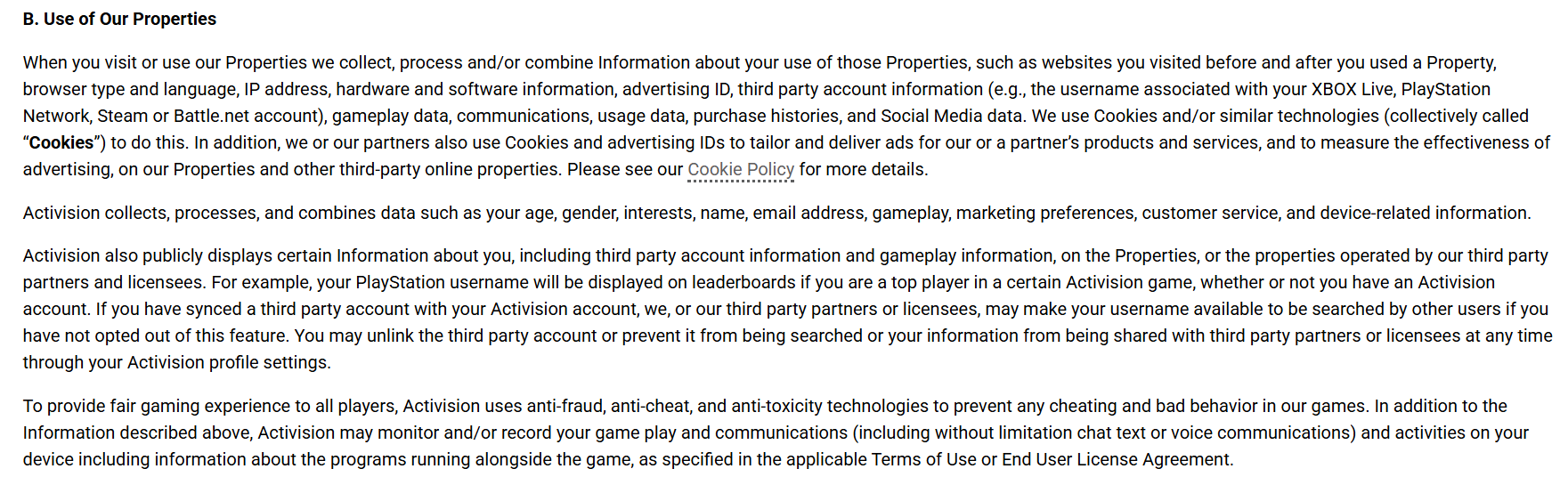1568x485 pixels.
Task: Click the phrase "Activision profile settings"
Action: coord(227,362)
